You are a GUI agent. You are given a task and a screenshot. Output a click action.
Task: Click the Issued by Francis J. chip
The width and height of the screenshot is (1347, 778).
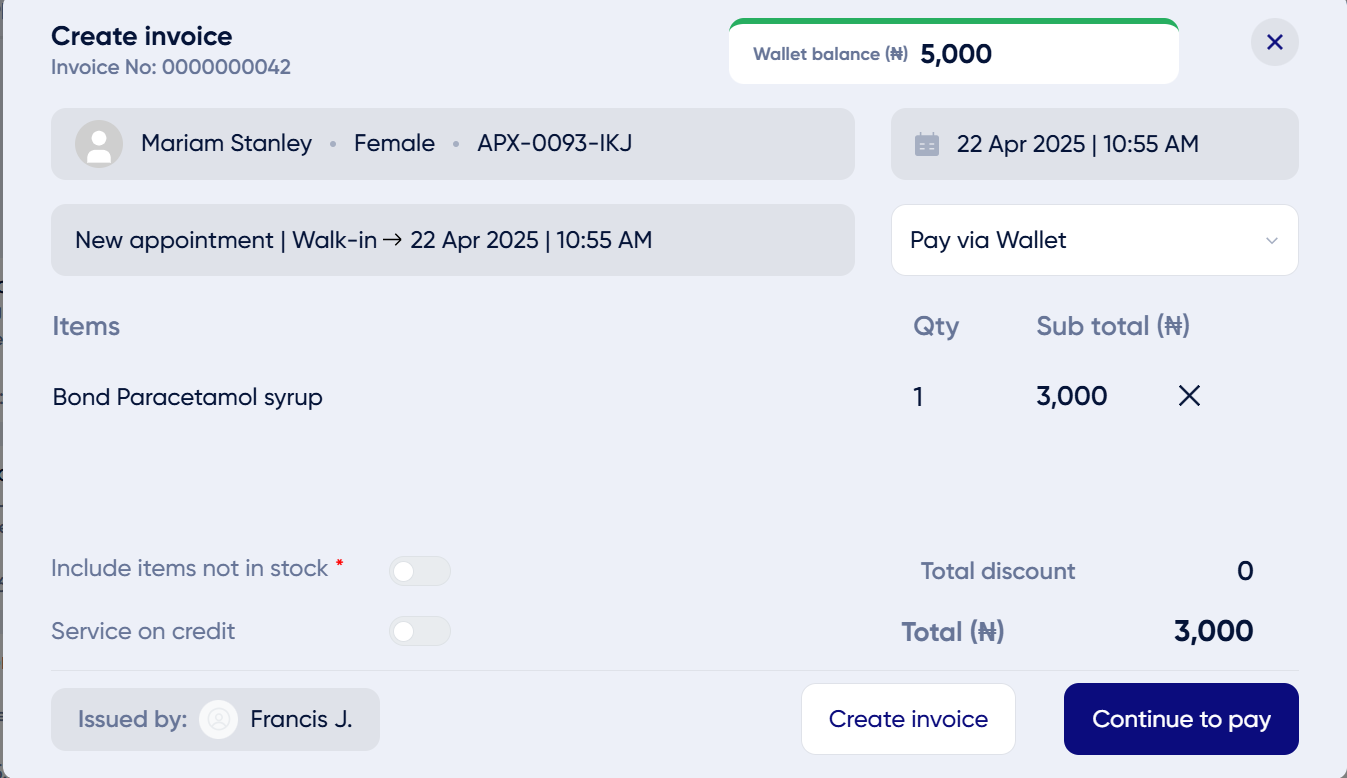tap(215, 719)
